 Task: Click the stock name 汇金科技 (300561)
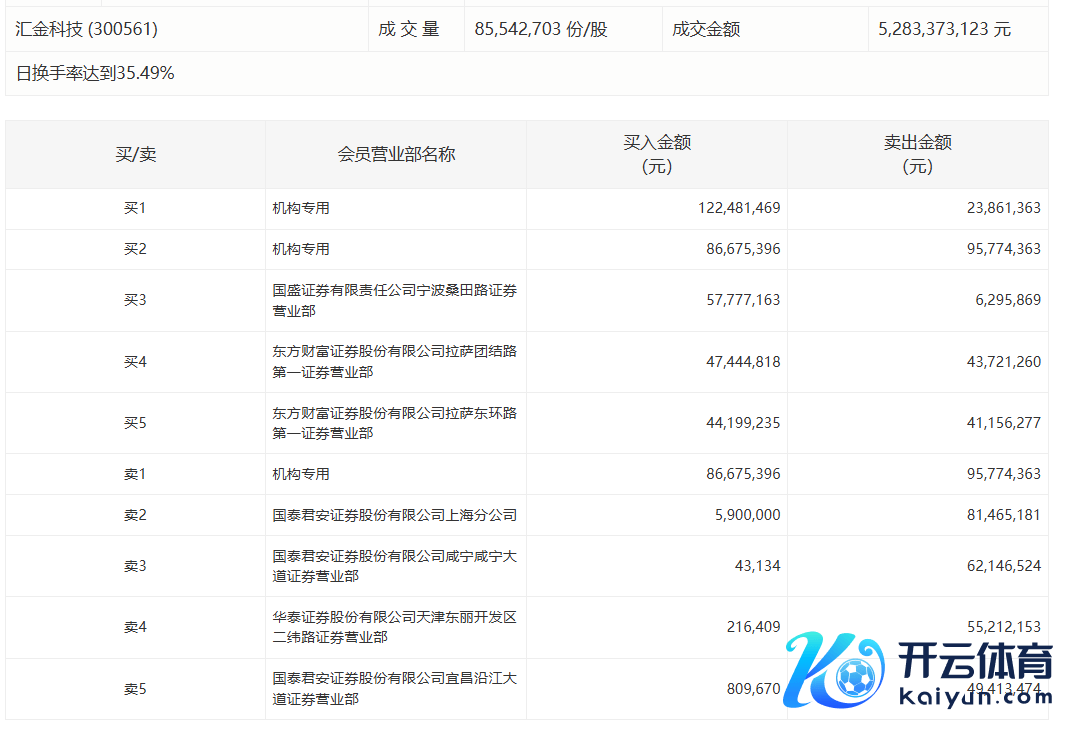(87, 30)
